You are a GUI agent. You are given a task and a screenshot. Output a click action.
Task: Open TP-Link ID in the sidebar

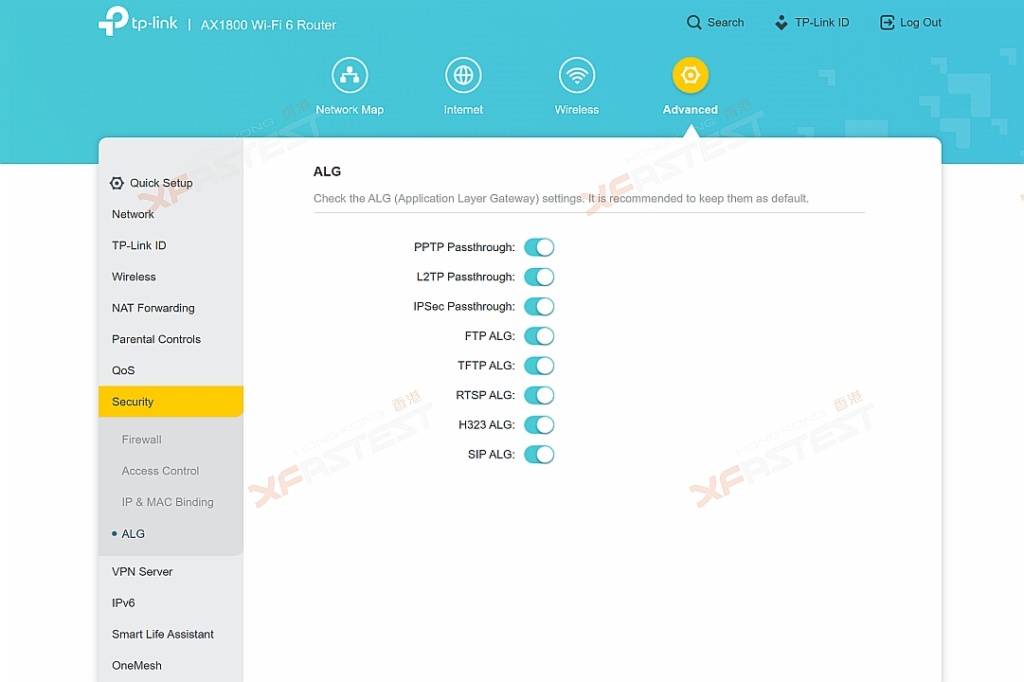(170, 246)
